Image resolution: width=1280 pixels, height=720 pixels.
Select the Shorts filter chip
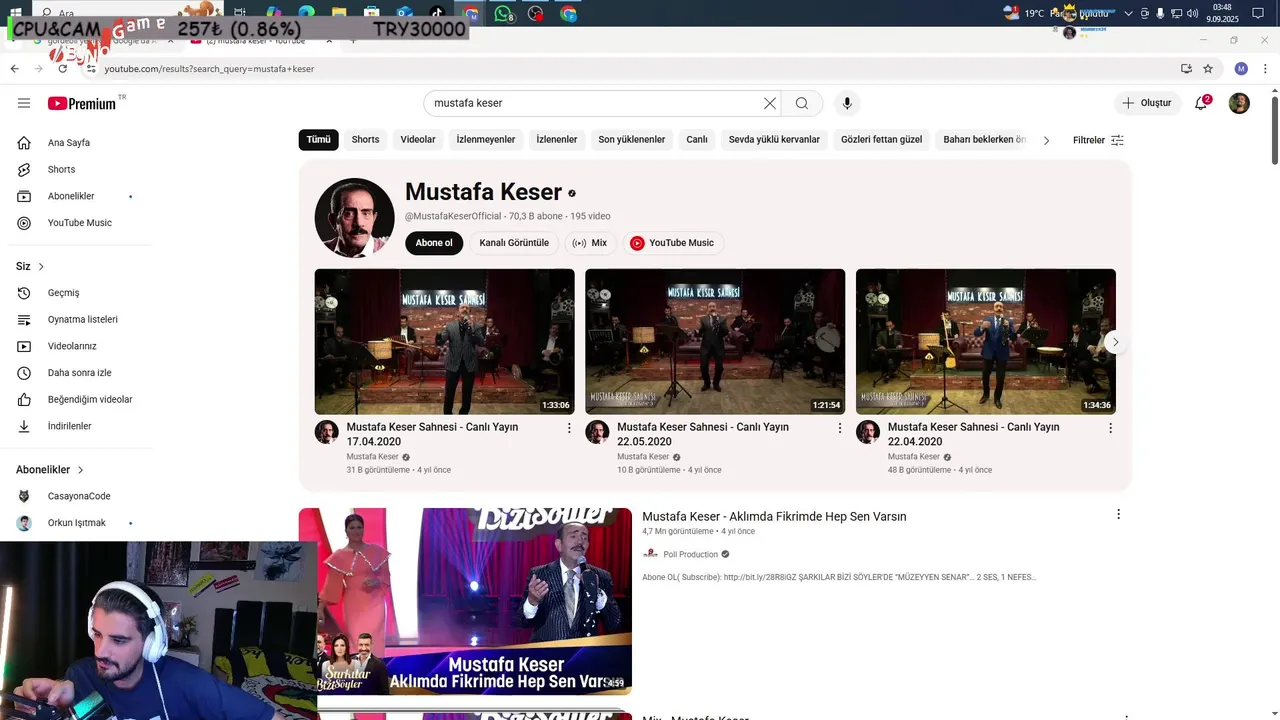[x=365, y=140]
